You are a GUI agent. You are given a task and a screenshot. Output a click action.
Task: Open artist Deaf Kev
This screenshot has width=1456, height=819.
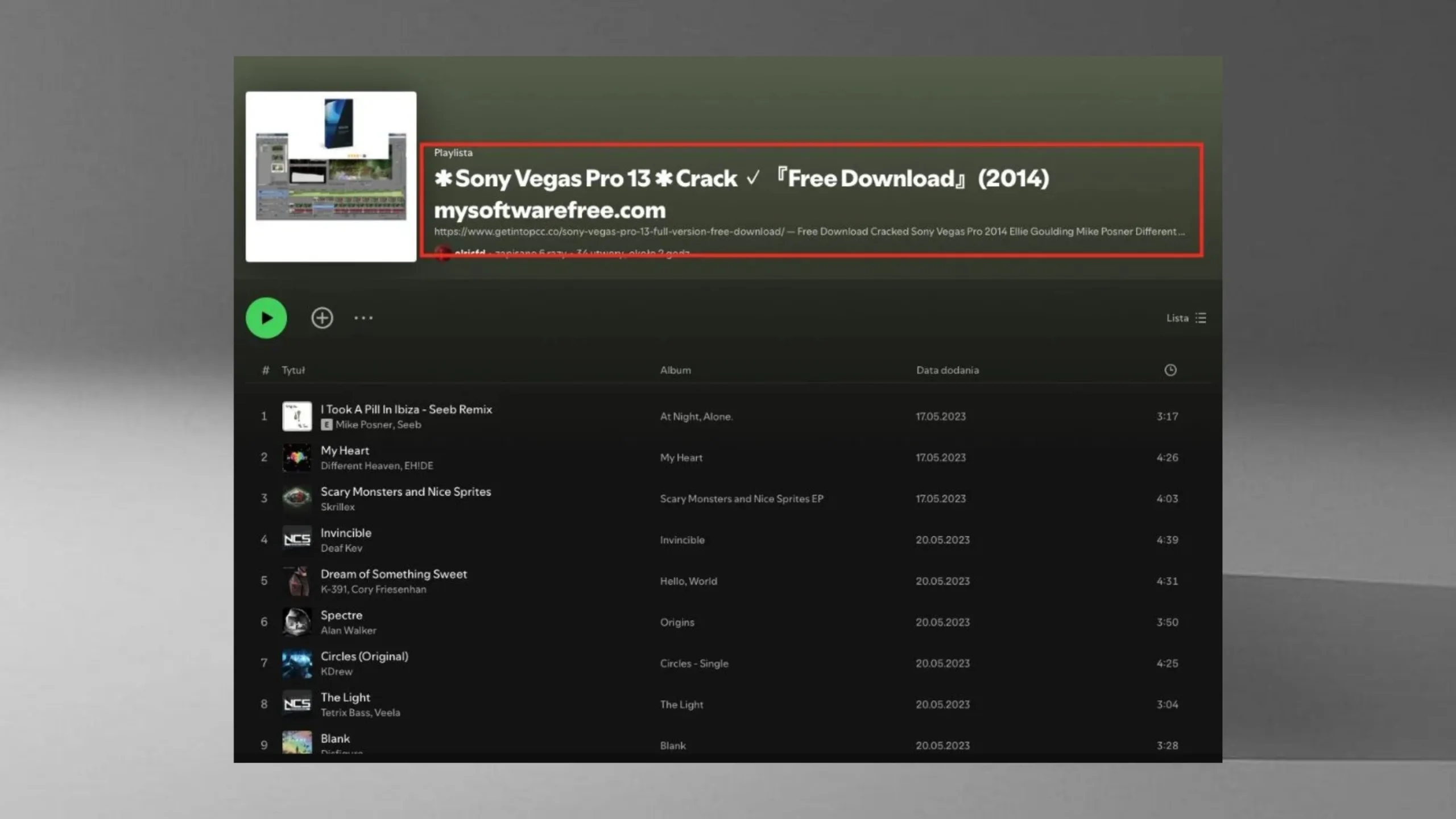click(x=341, y=548)
